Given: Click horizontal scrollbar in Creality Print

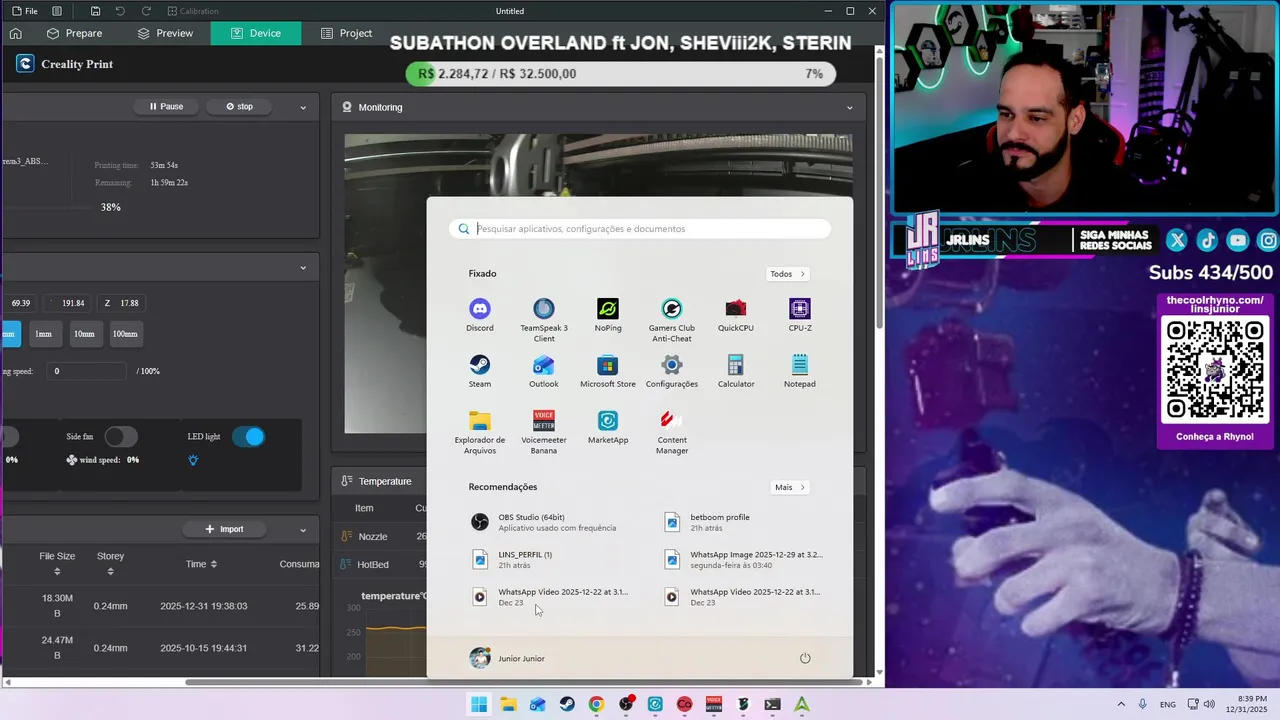Looking at the screenshot, I should (x=524, y=682).
